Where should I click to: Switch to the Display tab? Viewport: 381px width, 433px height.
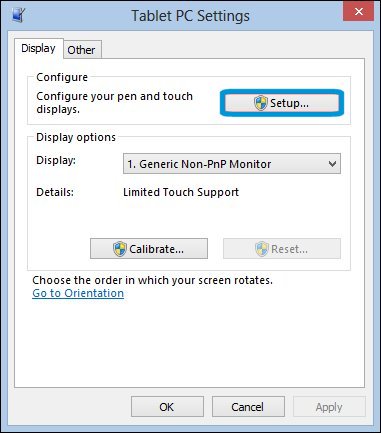[x=38, y=49]
